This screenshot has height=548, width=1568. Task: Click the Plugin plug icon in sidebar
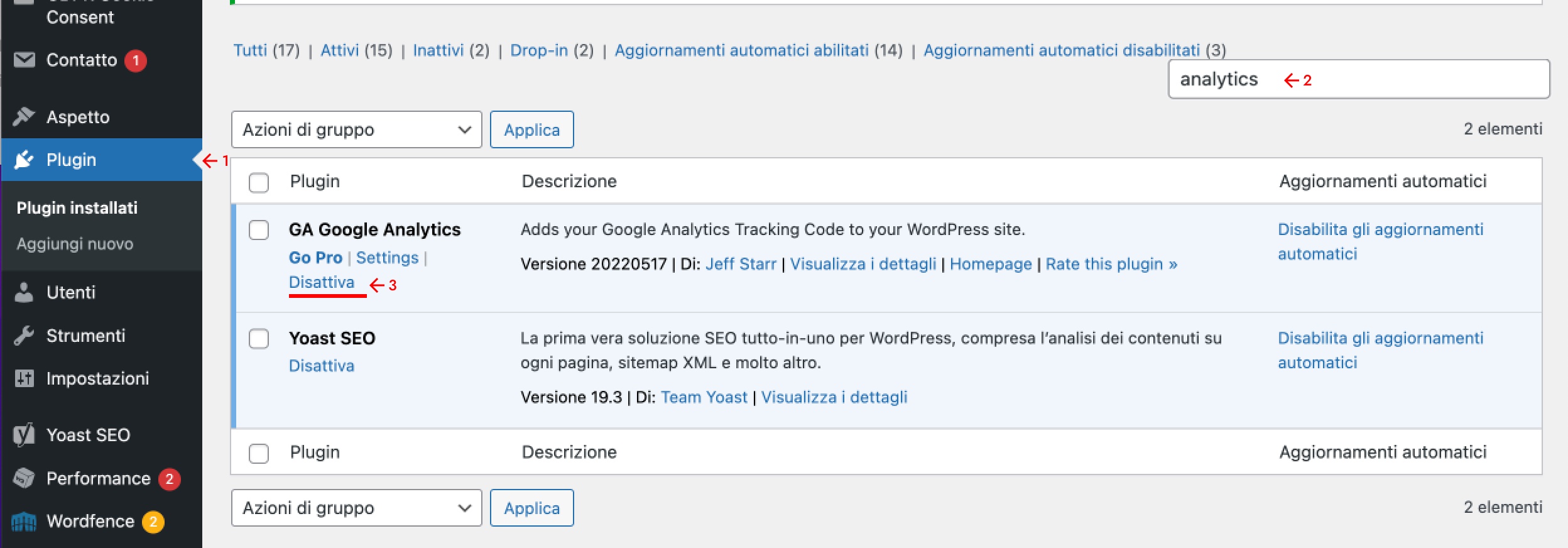pyautogui.click(x=24, y=160)
